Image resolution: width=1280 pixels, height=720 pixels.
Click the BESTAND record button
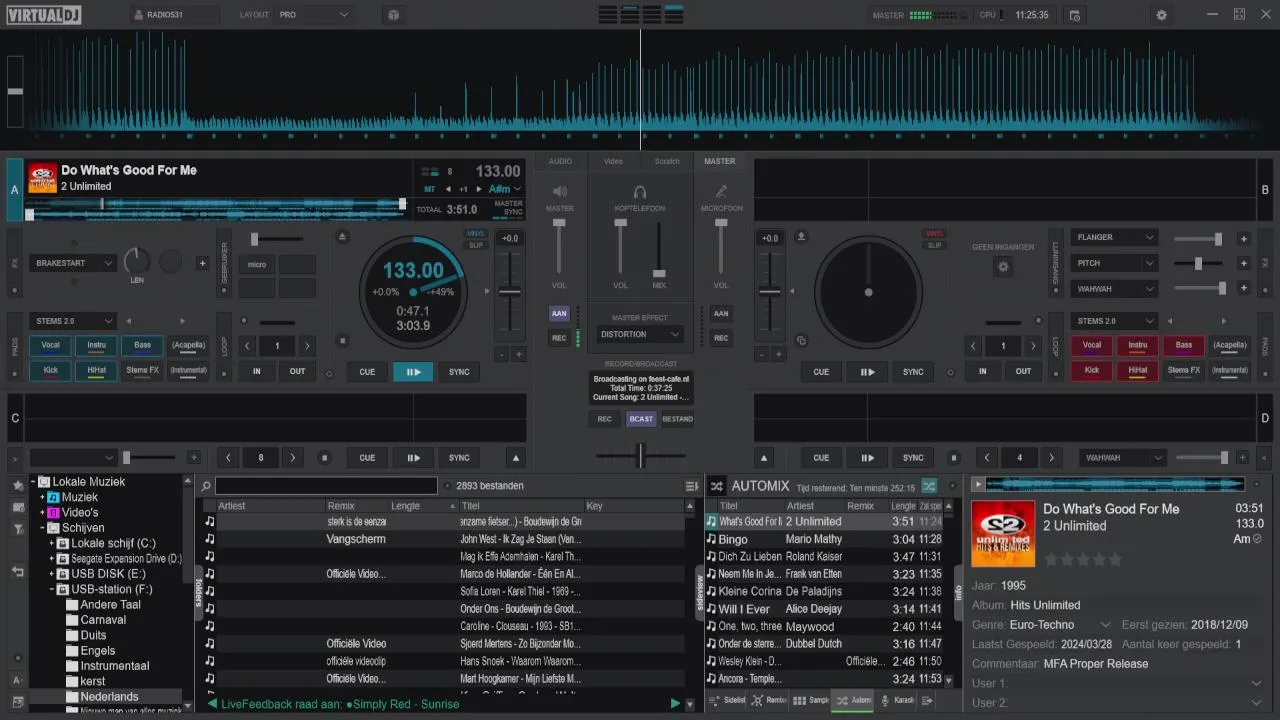point(677,419)
